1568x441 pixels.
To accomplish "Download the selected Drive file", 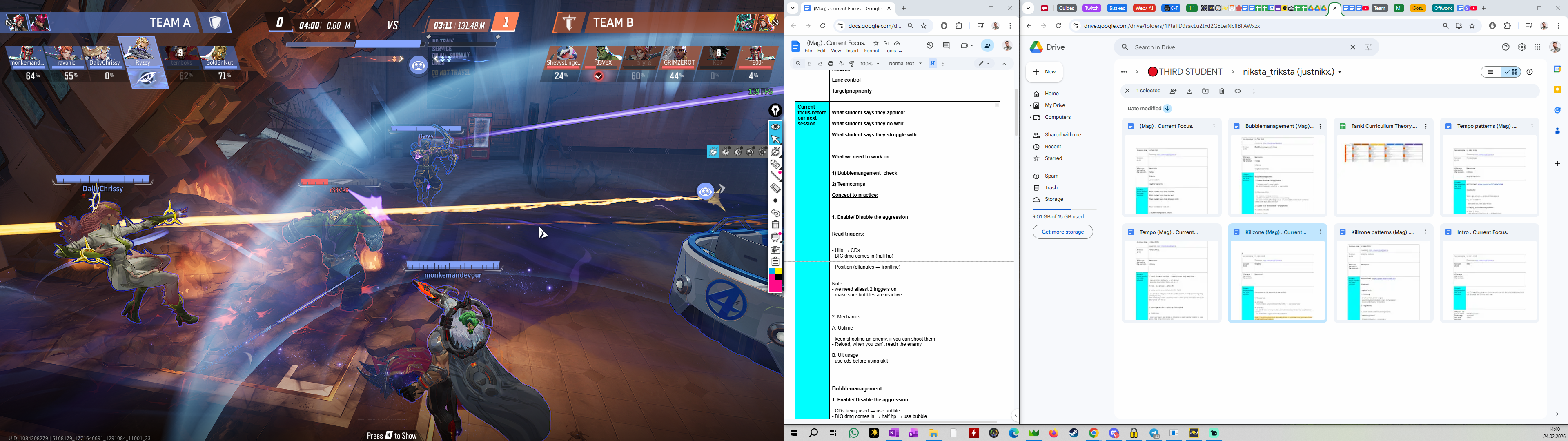I will pos(1189,91).
